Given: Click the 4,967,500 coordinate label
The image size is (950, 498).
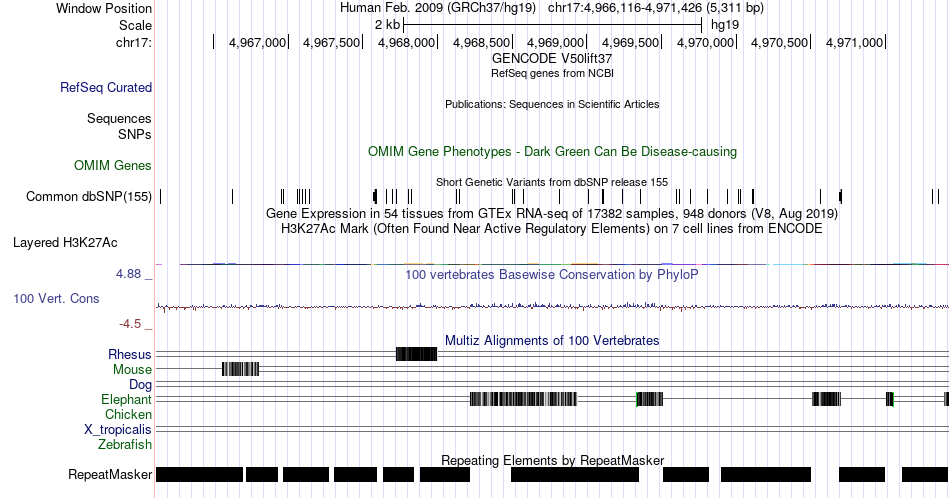Looking at the screenshot, I should [331, 42].
